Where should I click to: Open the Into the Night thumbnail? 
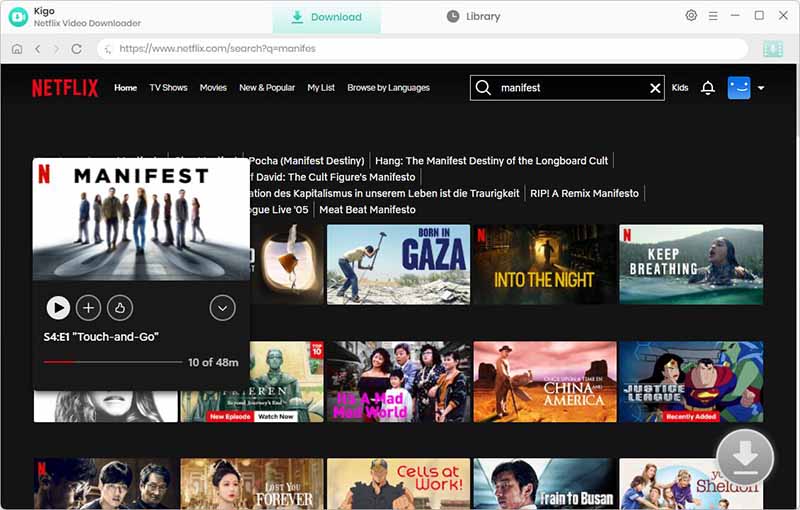point(545,265)
